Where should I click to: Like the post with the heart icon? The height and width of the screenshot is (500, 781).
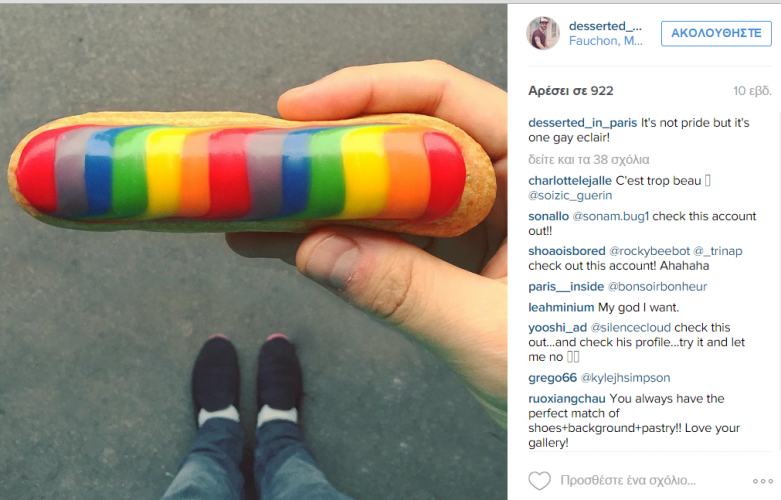539,481
